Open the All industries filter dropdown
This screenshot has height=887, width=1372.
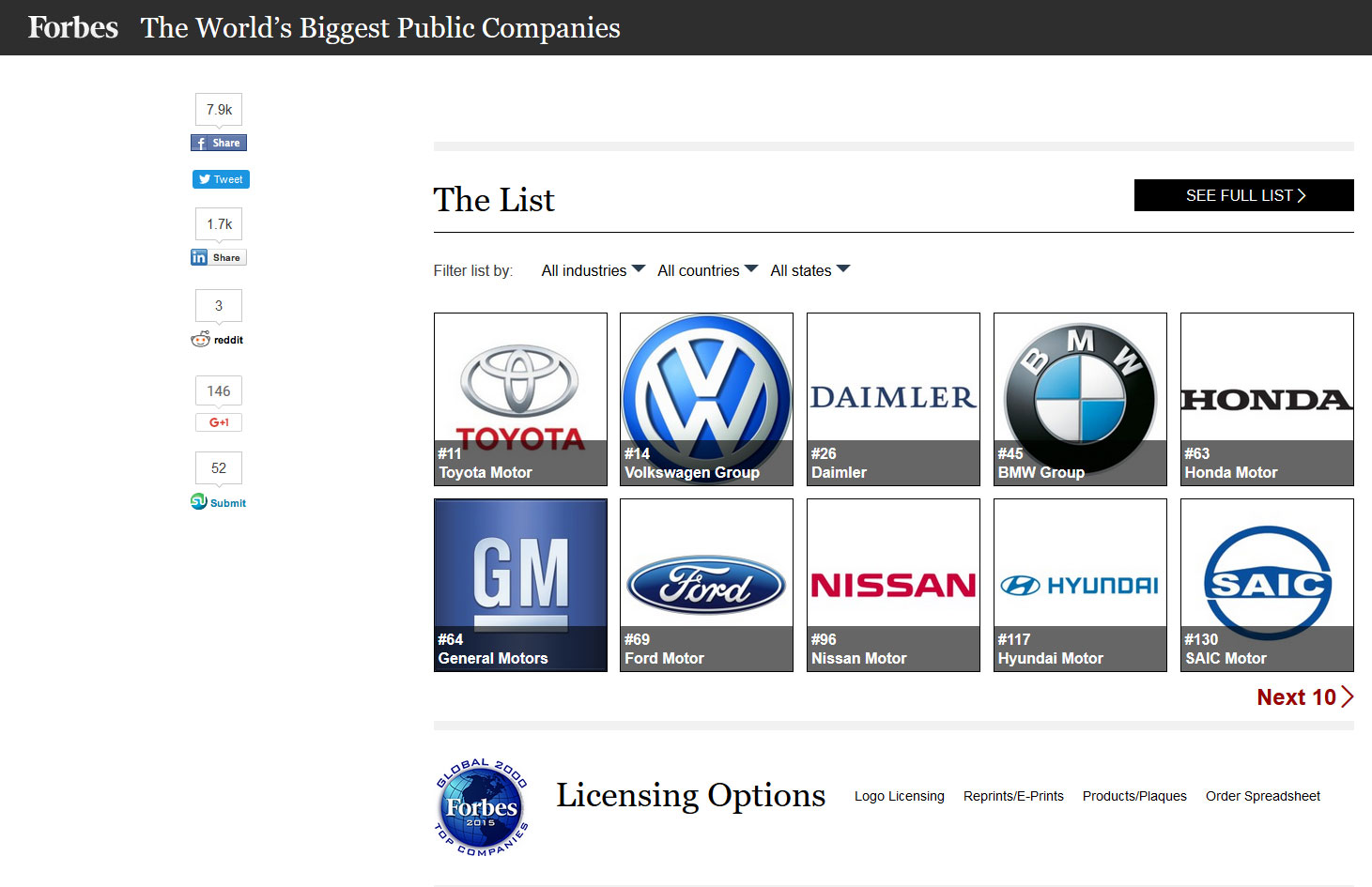tap(594, 270)
